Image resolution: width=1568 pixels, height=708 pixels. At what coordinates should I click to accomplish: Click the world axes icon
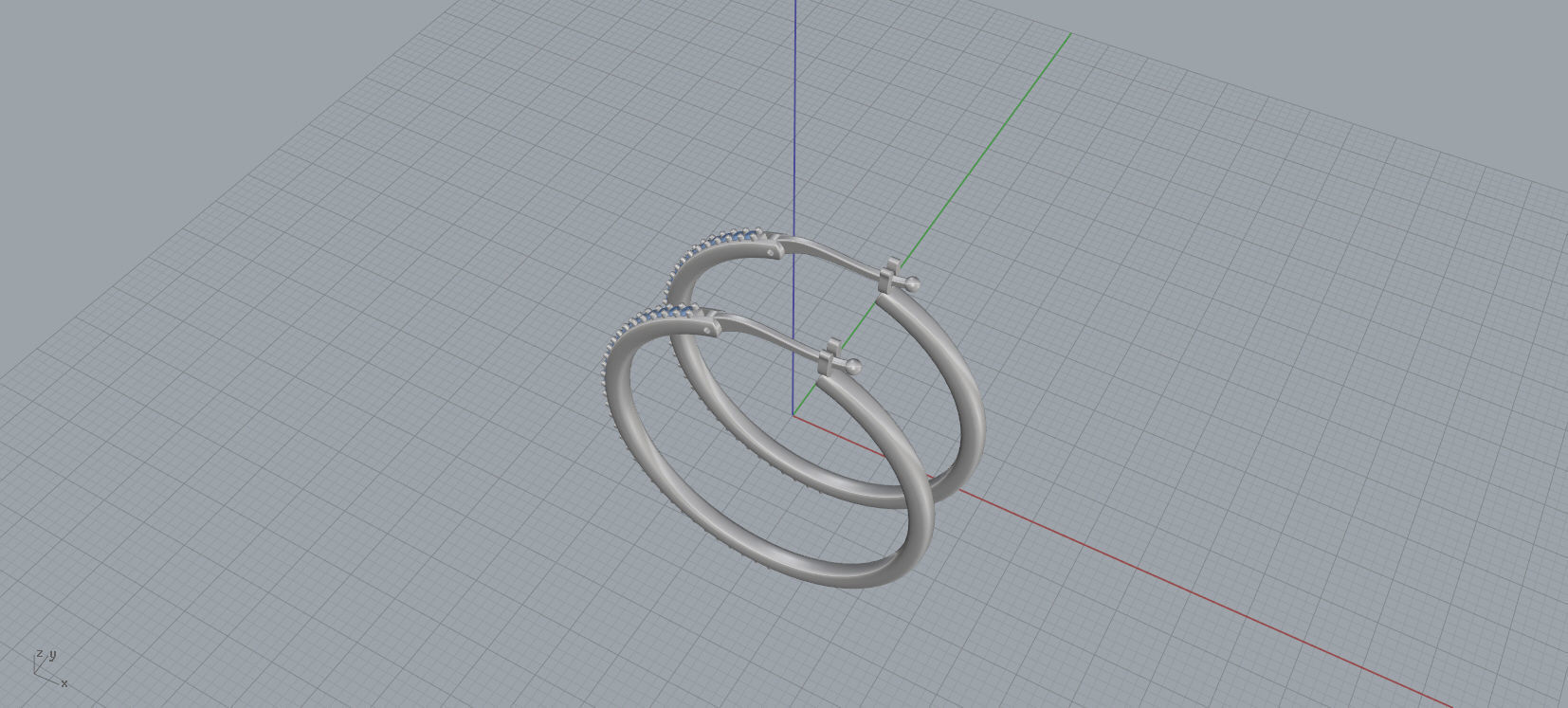[x=49, y=667]
